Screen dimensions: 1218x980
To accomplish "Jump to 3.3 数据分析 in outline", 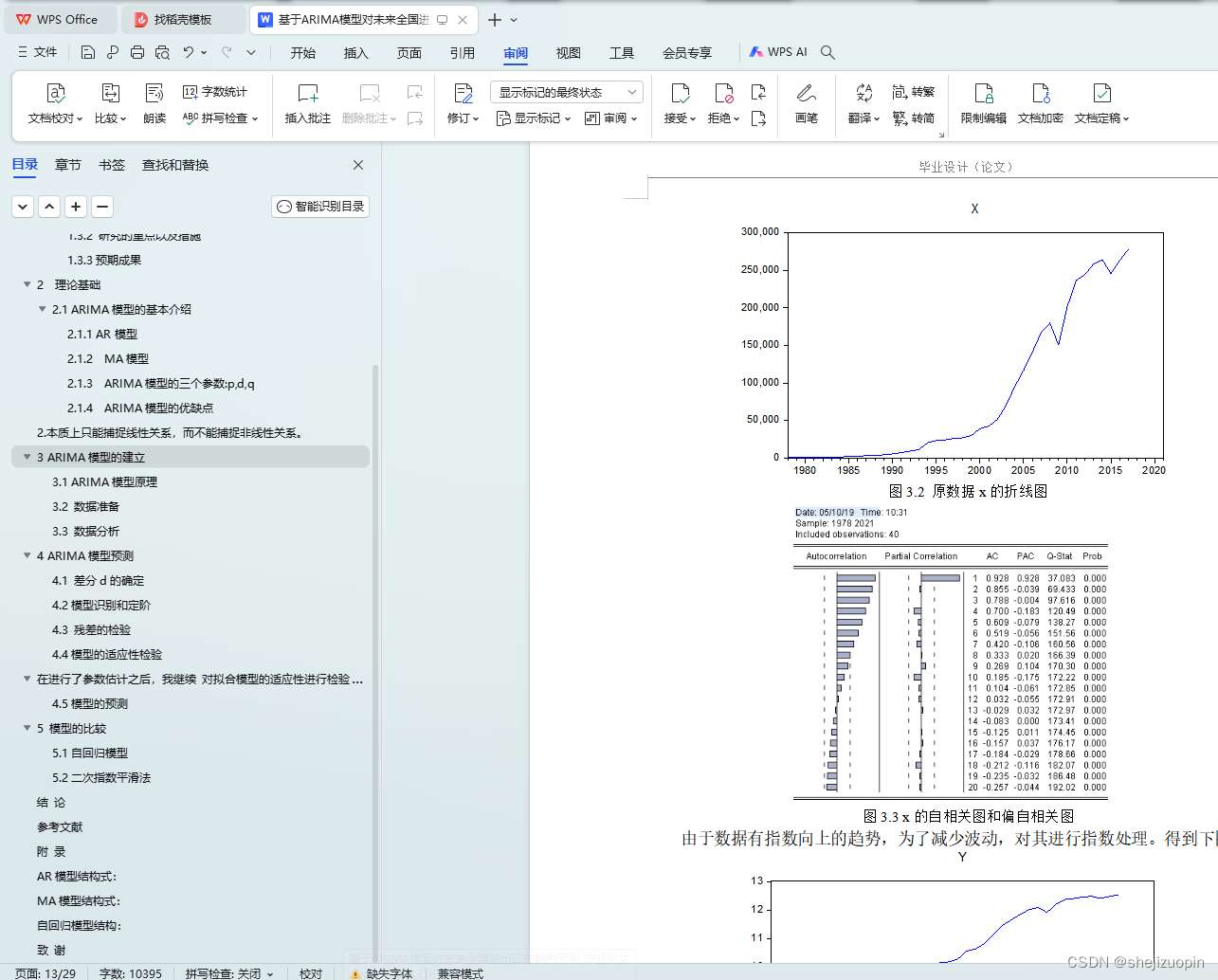I will pos(85,531).
